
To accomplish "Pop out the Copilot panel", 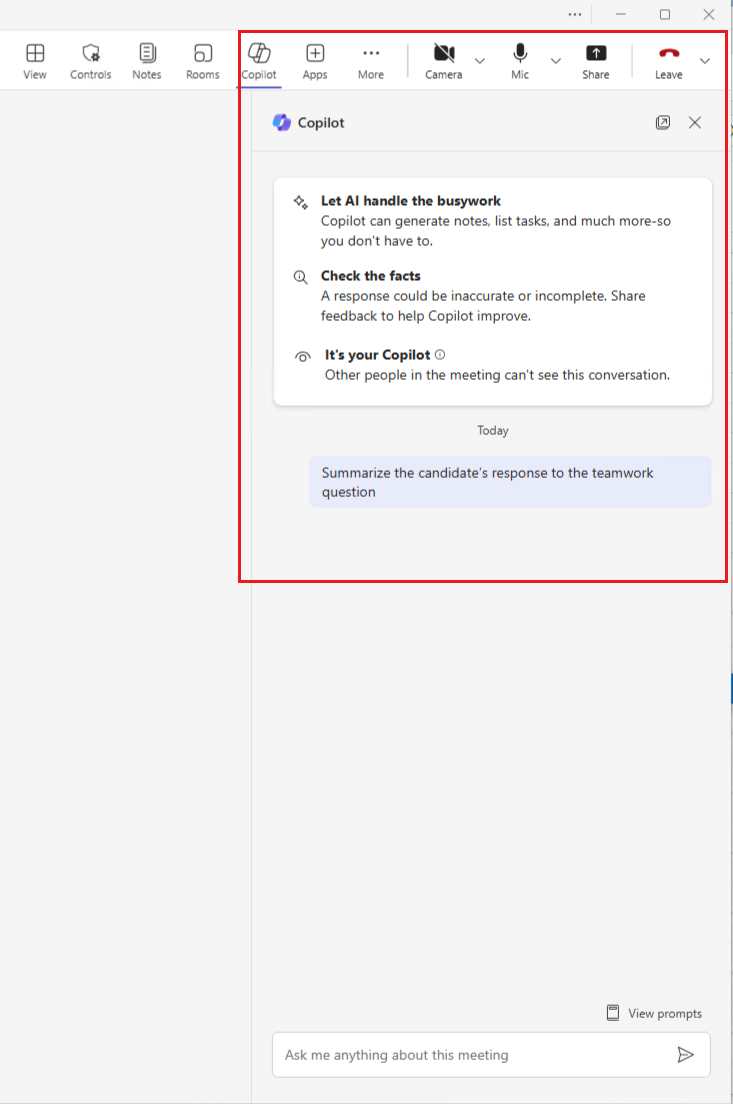I will coord(663,123).
